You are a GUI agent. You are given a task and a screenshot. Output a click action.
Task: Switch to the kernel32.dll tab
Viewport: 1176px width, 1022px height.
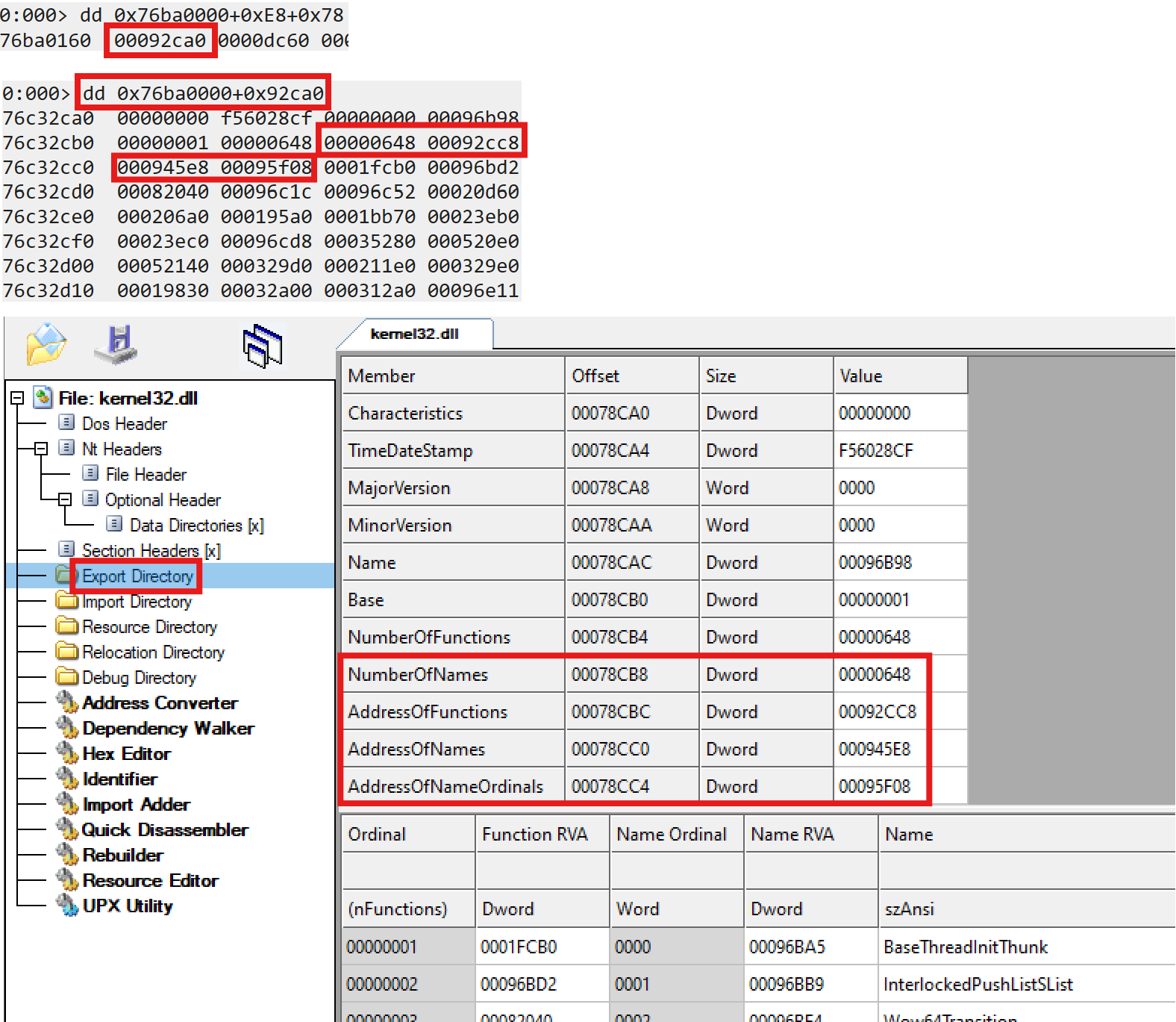click(x=415, y=334)
